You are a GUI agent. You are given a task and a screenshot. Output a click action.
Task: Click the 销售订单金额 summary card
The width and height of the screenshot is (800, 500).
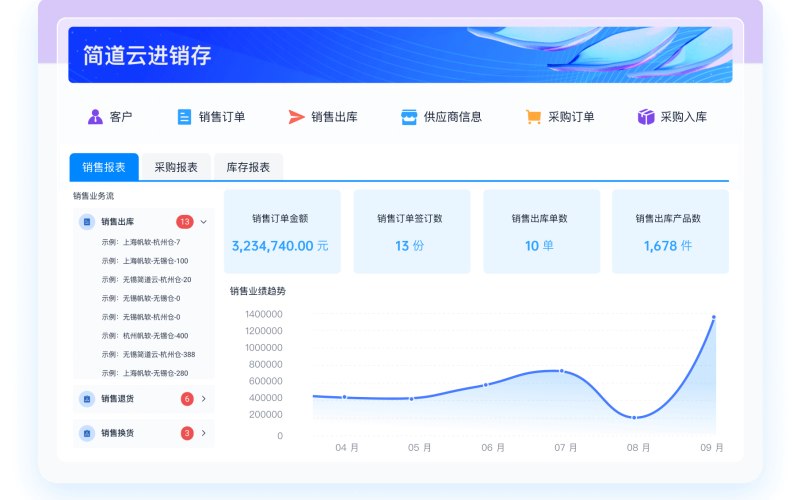(282, 232)
